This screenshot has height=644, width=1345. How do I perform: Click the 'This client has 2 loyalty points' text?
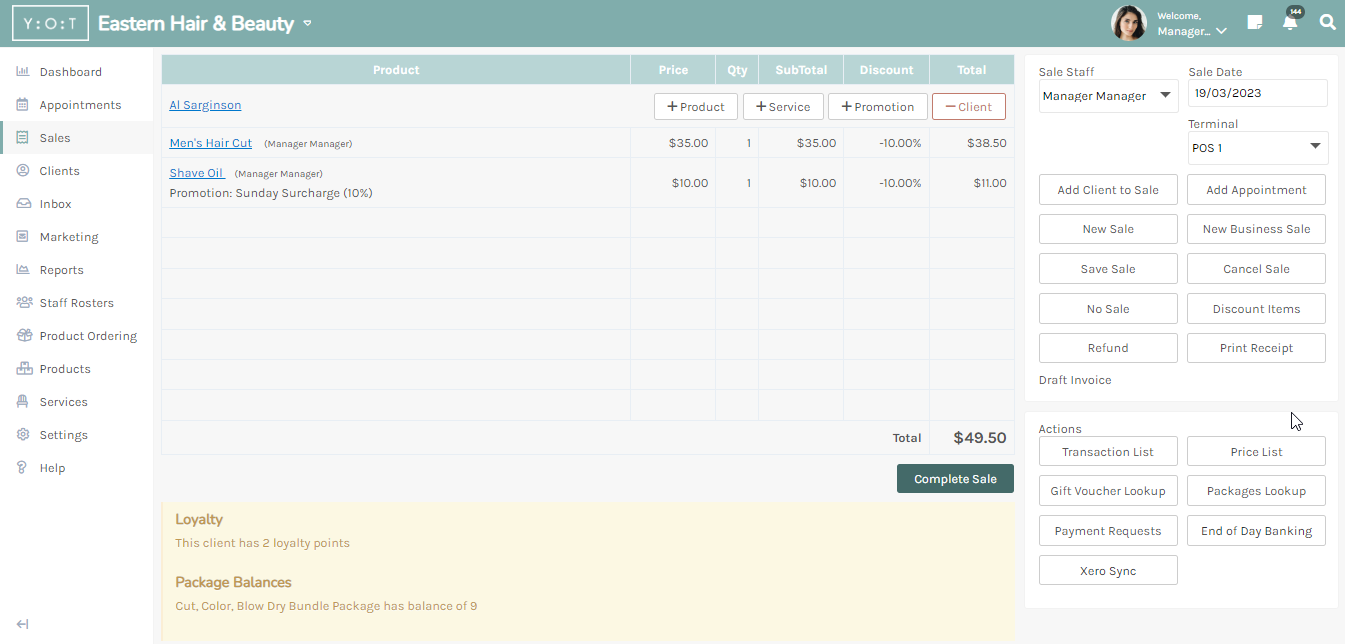(x=262, y=543)
